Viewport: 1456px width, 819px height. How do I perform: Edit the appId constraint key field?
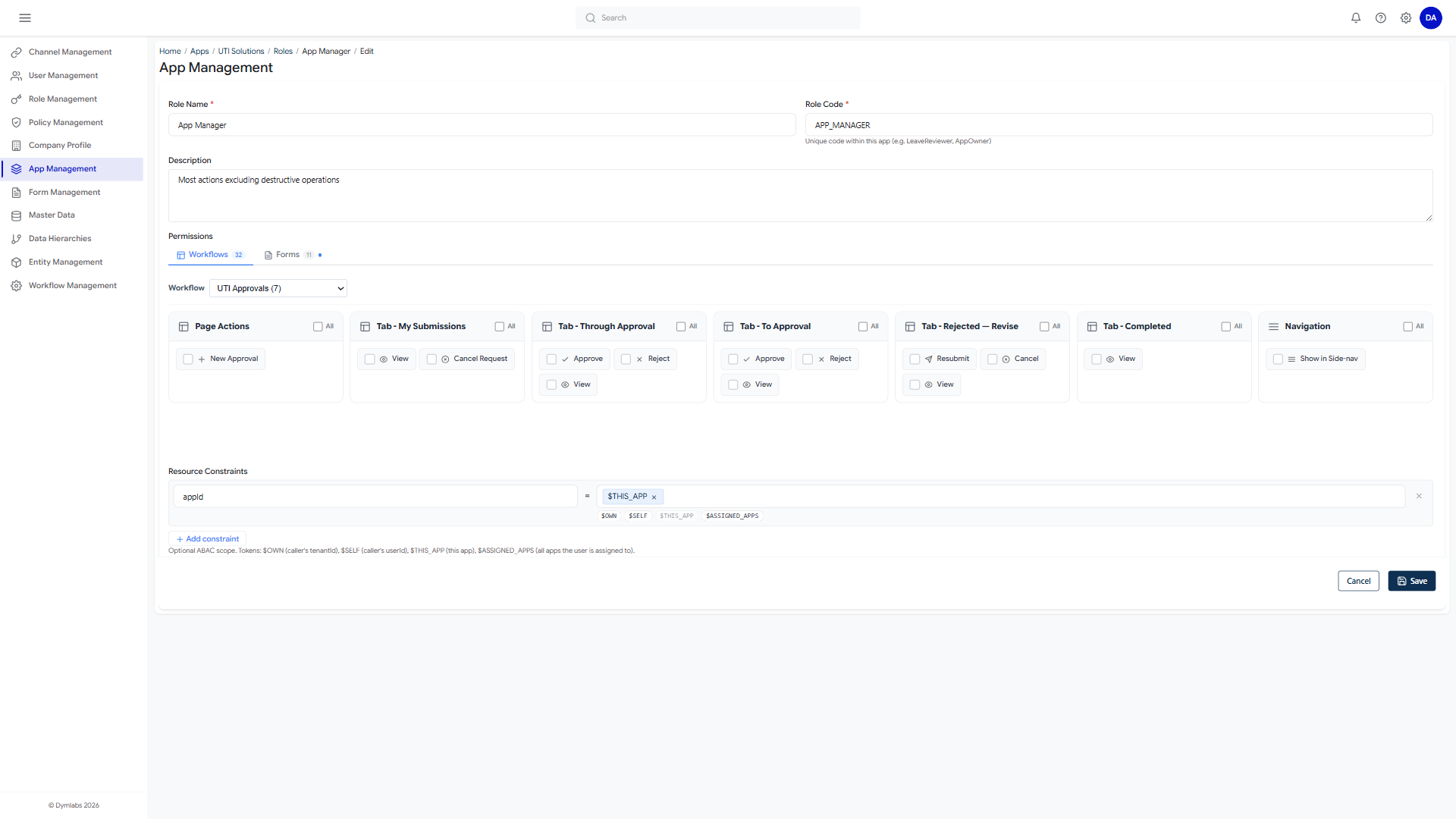pos(375,497)
